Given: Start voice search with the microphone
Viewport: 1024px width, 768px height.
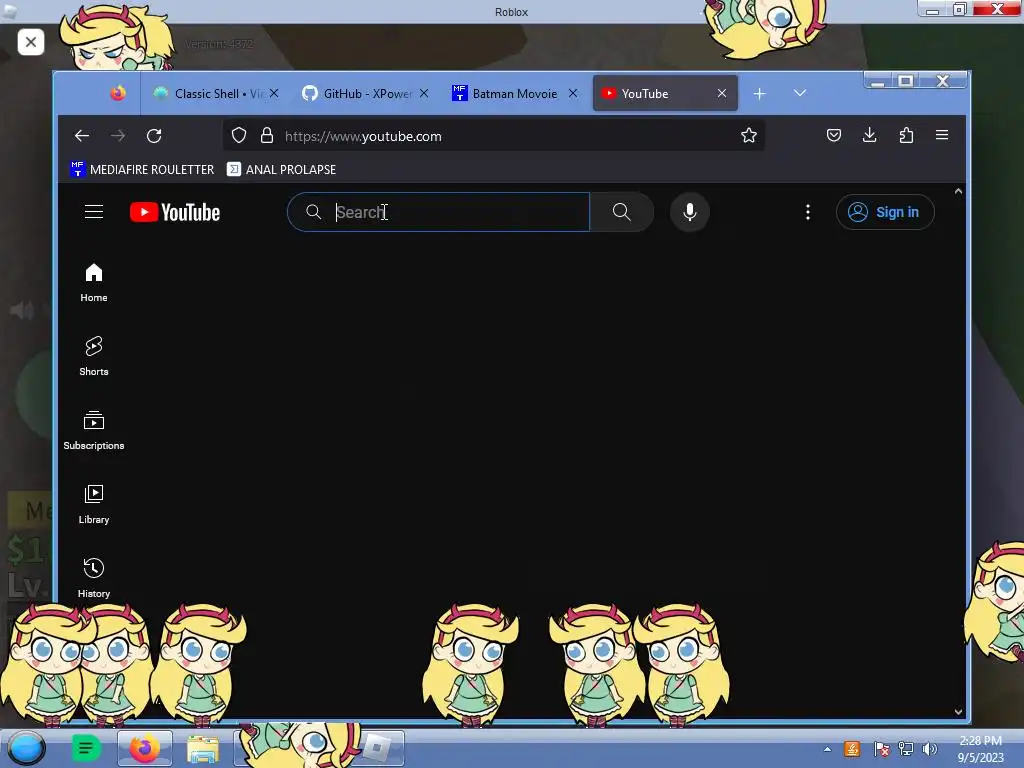Looking at the screenshot, I should pyautogui.click(x=690, y=212).
